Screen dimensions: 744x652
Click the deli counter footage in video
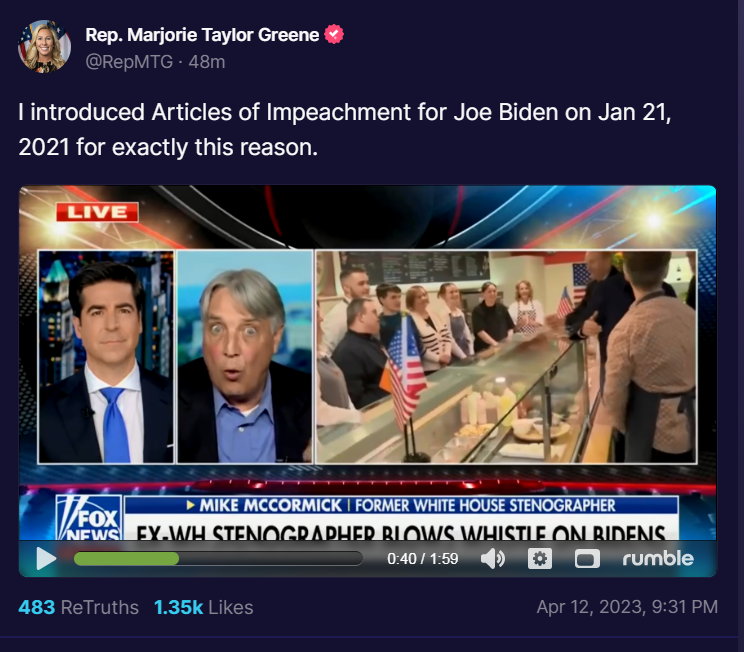pos(506,356)
